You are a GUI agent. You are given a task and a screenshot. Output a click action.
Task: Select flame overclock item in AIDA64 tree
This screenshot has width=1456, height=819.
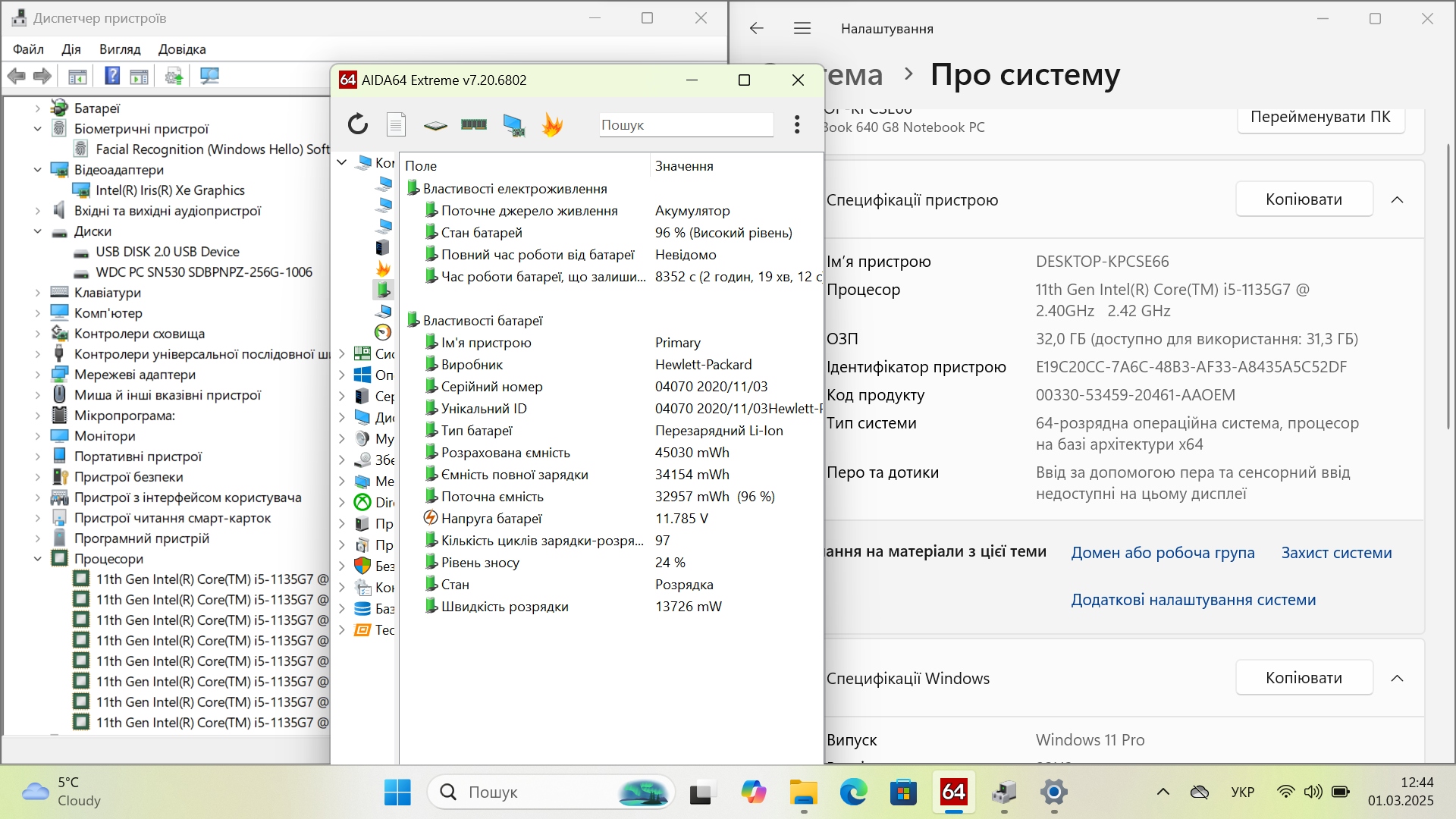coord(383,268)
